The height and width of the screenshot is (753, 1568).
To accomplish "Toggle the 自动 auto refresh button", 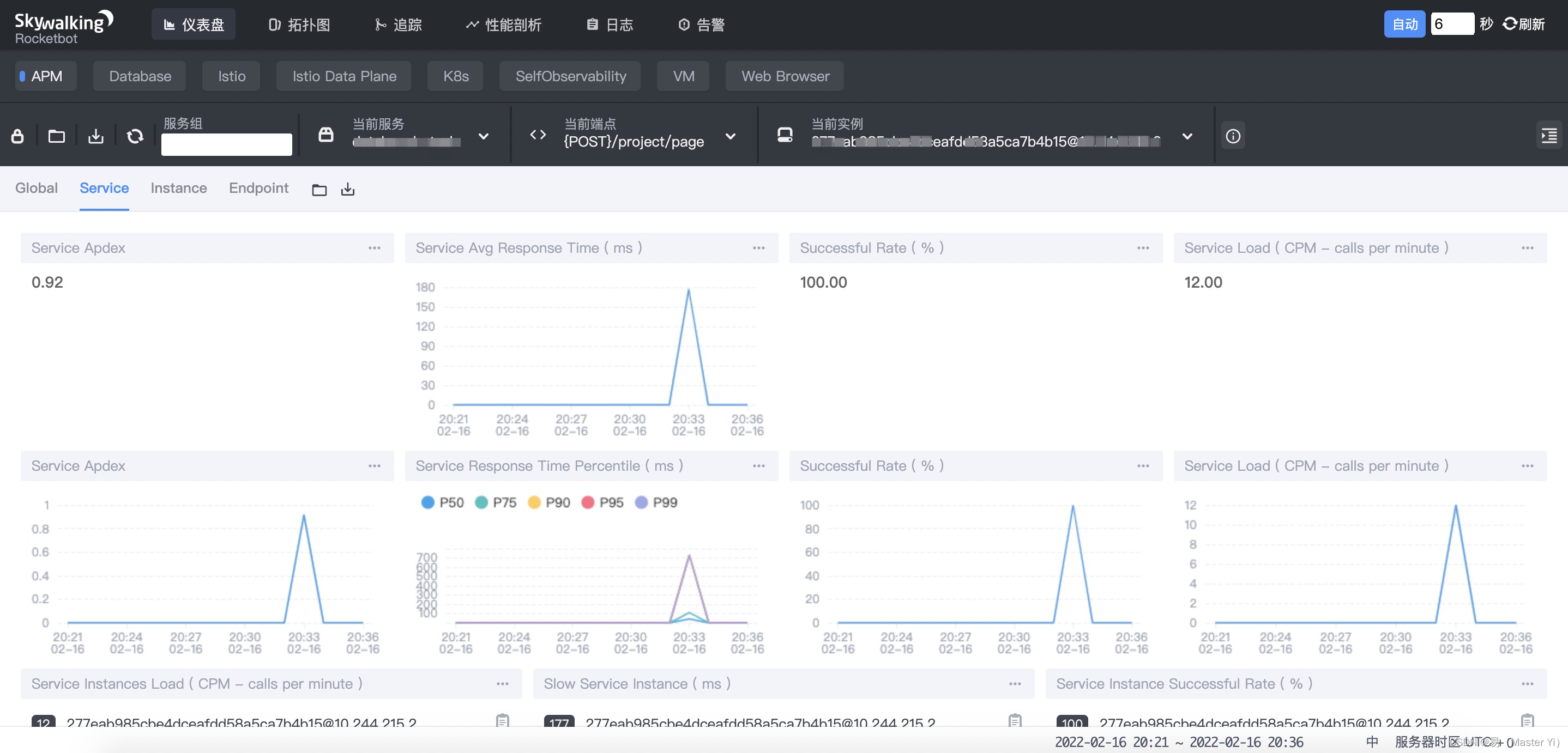I will (x=1404, y=25).
